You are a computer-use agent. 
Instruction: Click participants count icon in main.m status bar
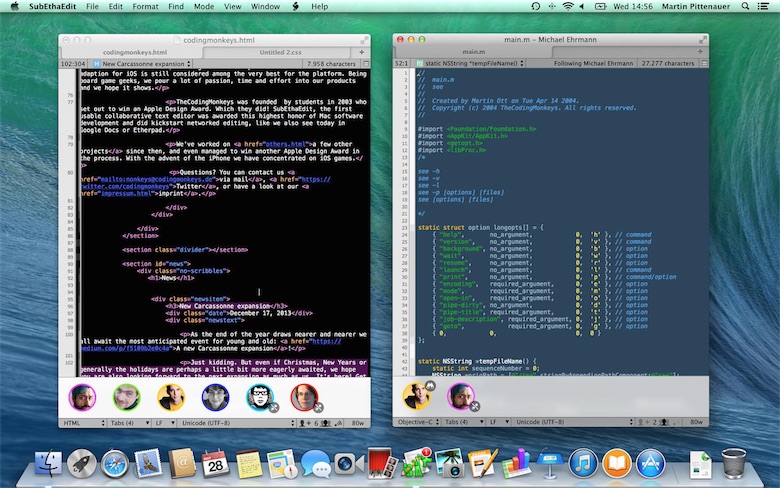(663, 422)
